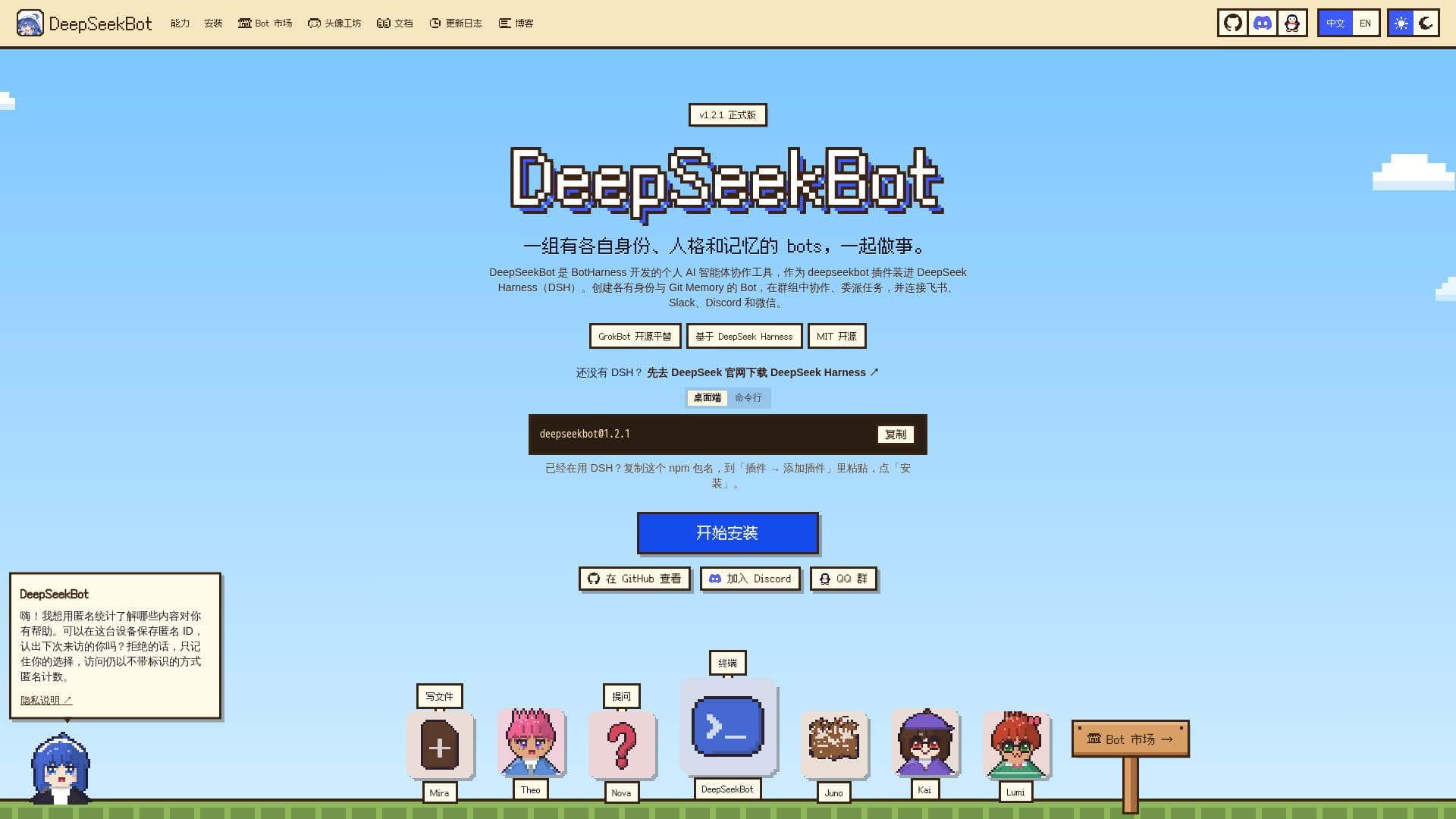Switch language to EN
The height and width of the screenshot is (819, 1456).
point(1365,24)
